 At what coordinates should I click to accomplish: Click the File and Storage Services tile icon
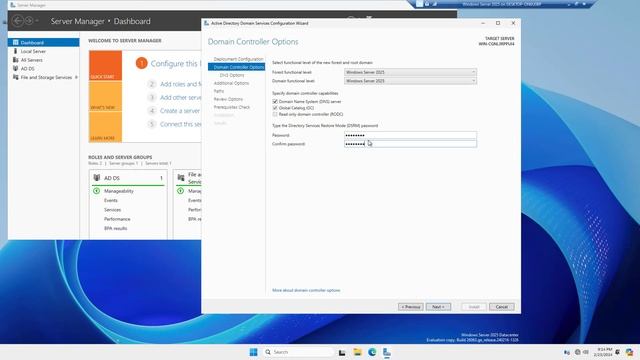click(x=181, y=178)
